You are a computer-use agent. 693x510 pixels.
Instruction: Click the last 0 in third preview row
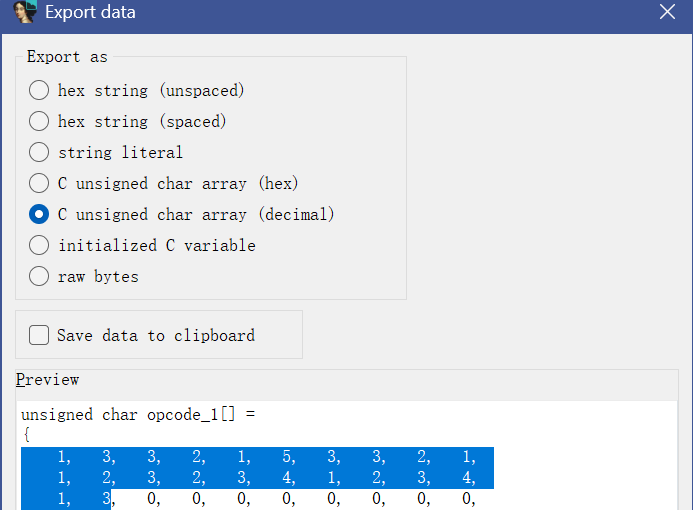tap(467, 499)
